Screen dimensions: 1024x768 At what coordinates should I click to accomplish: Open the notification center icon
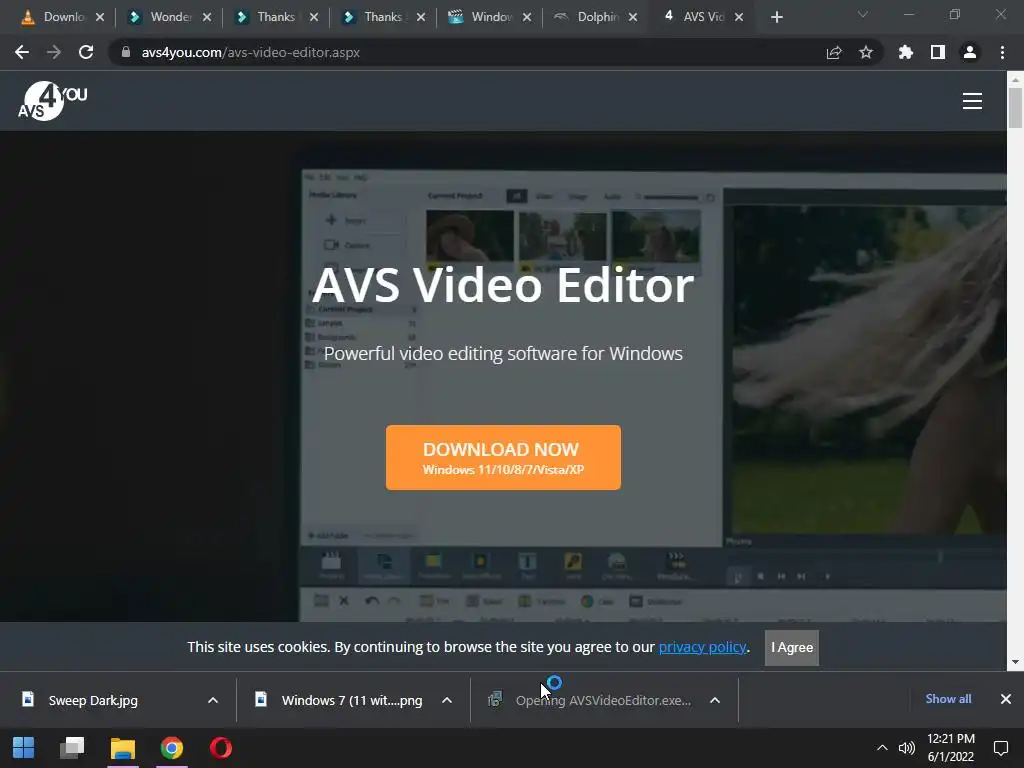(1000, 748)
